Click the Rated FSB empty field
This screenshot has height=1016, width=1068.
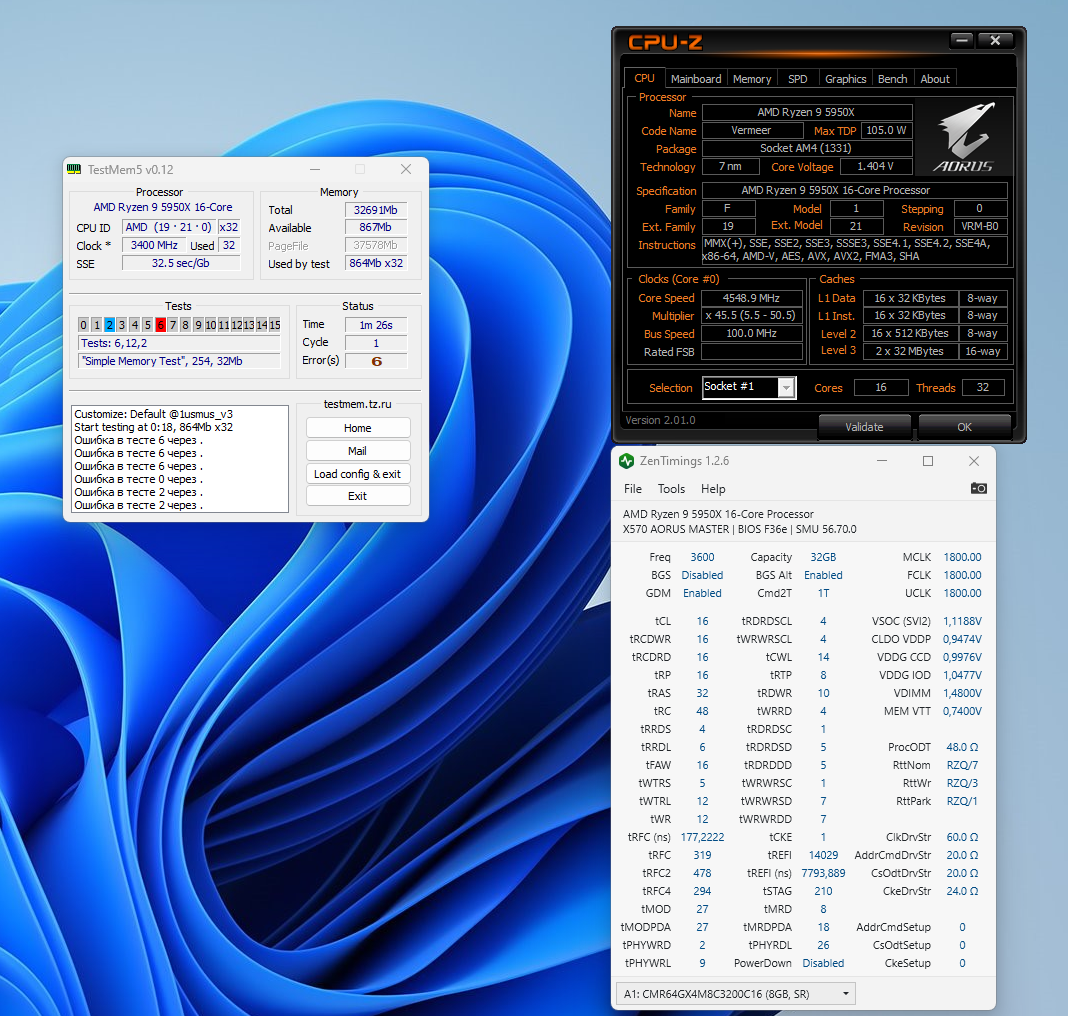[752, 351]
